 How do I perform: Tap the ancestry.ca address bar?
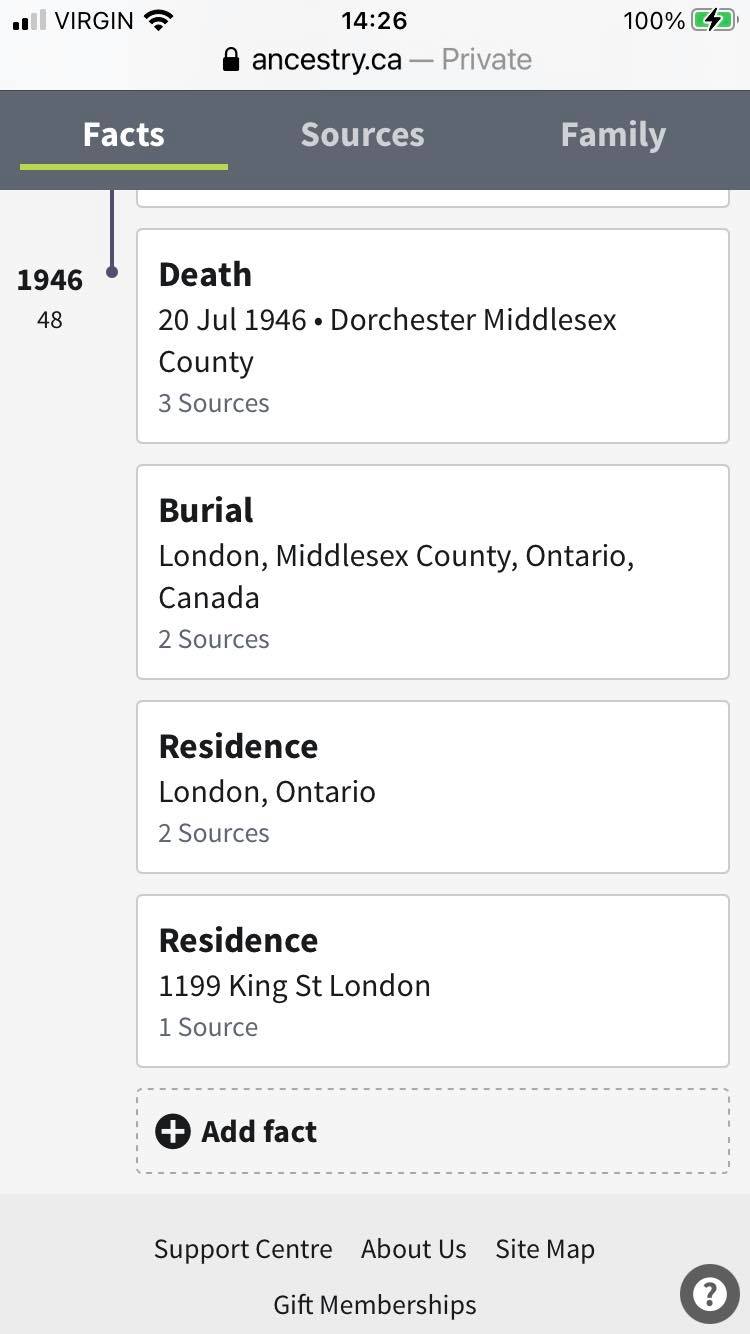(376, 60)
